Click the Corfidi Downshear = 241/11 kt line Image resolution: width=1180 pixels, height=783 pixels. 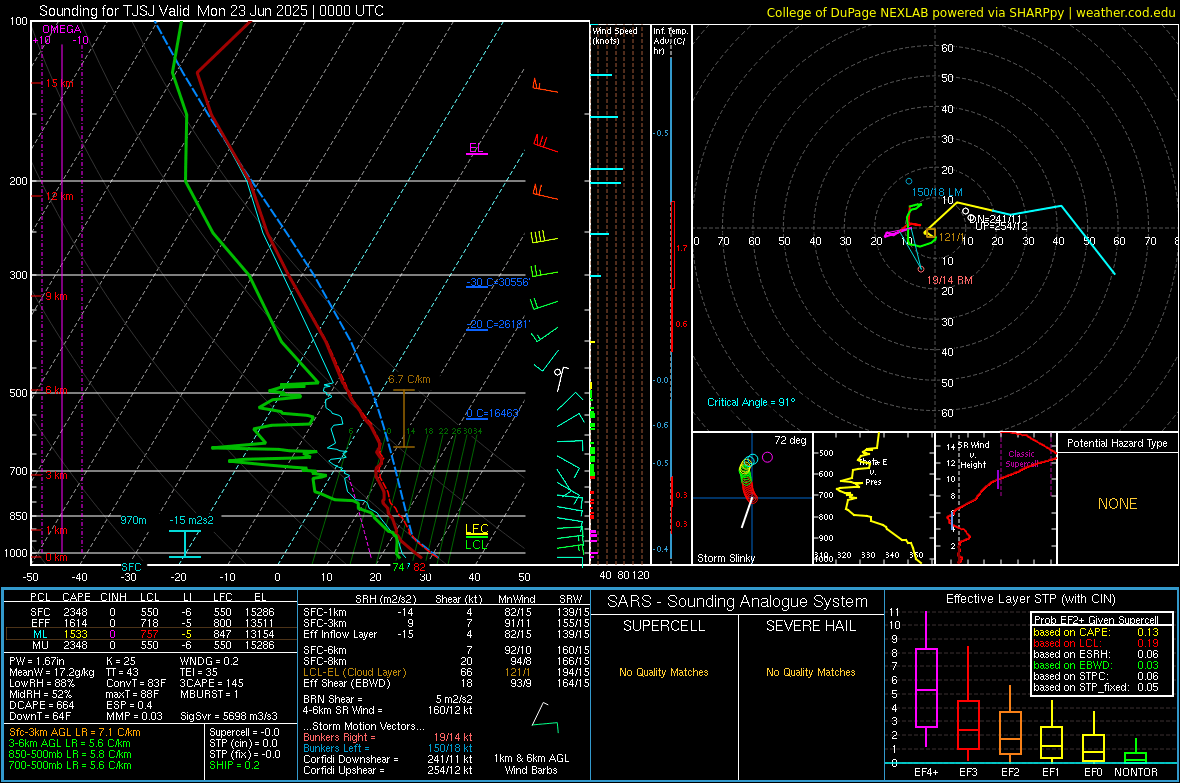pyautogui.click(x=388, y=759)
